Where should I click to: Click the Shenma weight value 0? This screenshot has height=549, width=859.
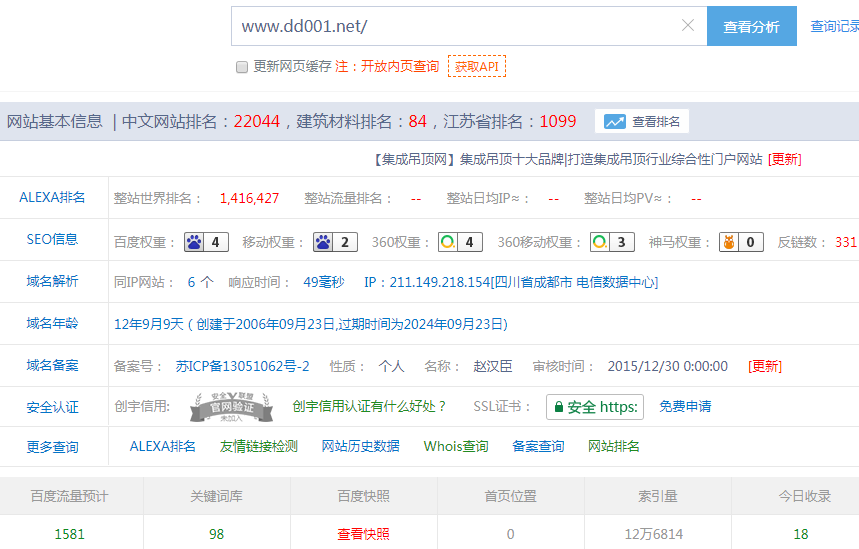pyautogui.click(x=751, y=242)
